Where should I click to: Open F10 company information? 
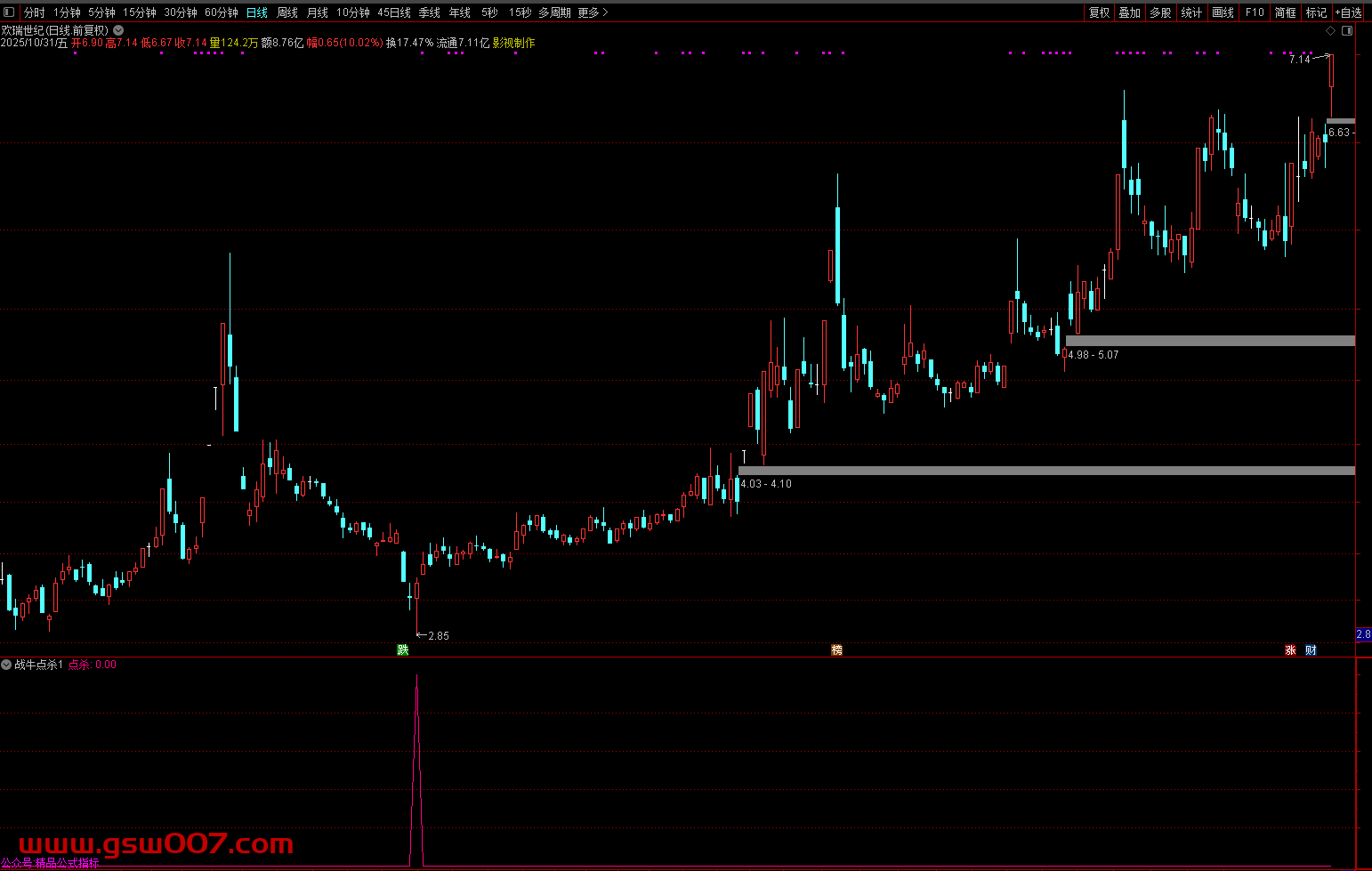(x=1255, y=12)
